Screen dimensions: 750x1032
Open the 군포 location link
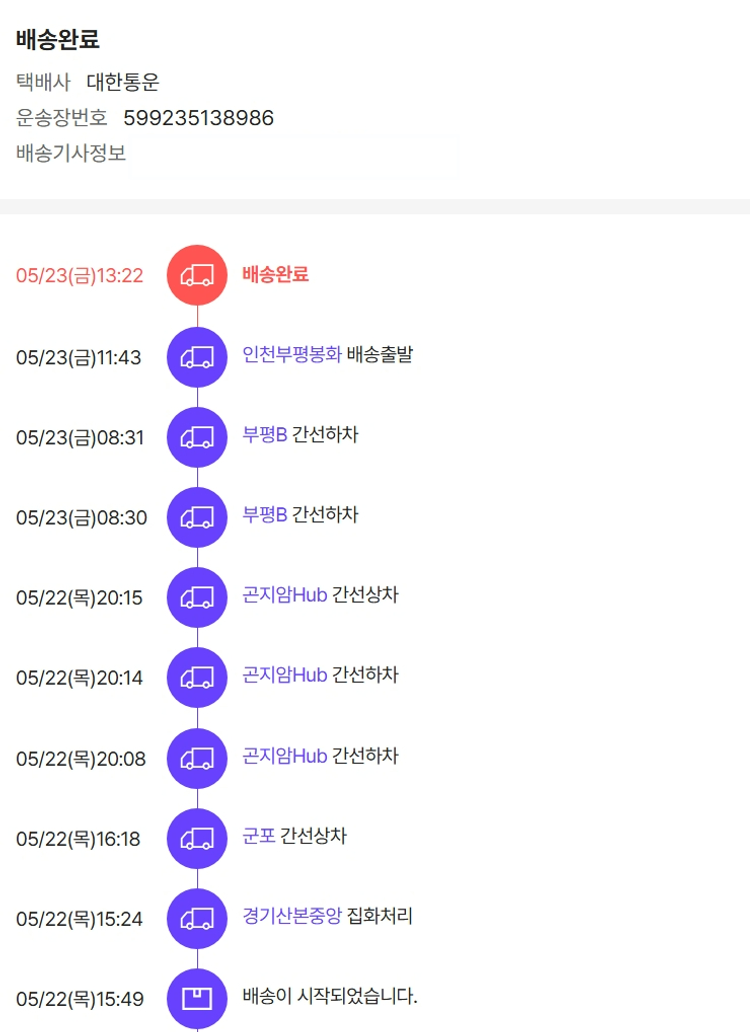click(259, 836)
